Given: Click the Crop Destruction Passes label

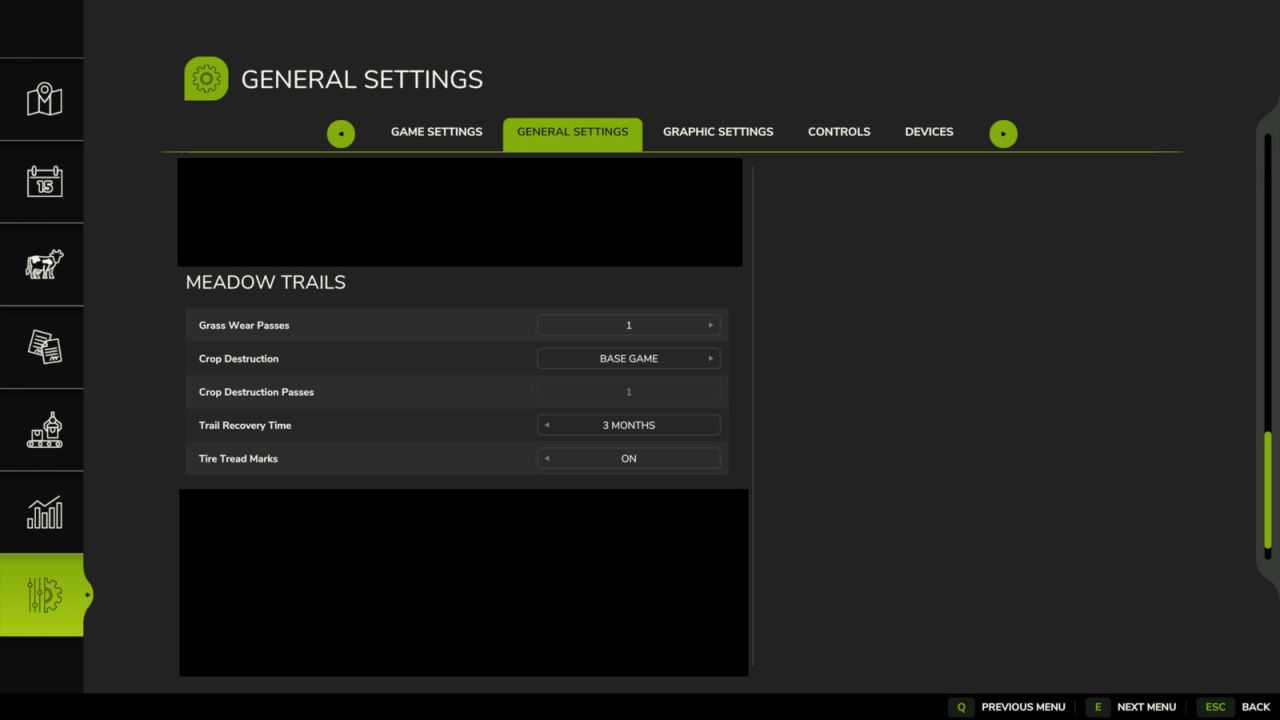Looking at the screenshot, I should coord(256,392).
